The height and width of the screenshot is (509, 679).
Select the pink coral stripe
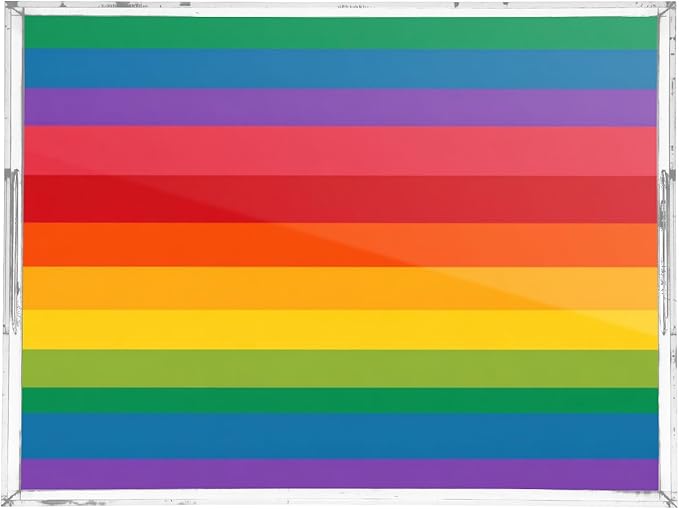341,151
